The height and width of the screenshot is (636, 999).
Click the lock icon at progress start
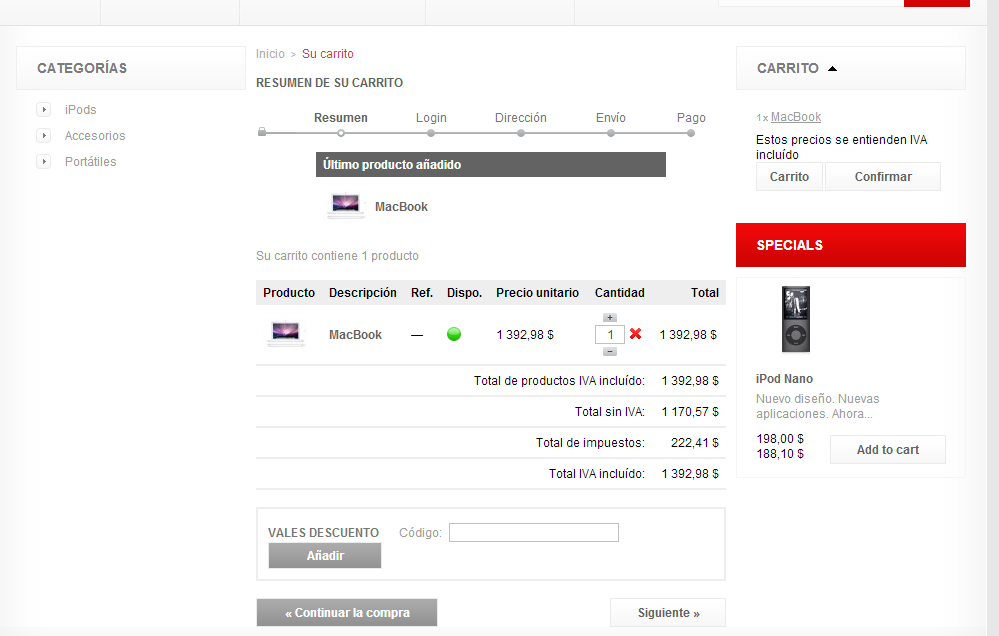click(262, 132)
